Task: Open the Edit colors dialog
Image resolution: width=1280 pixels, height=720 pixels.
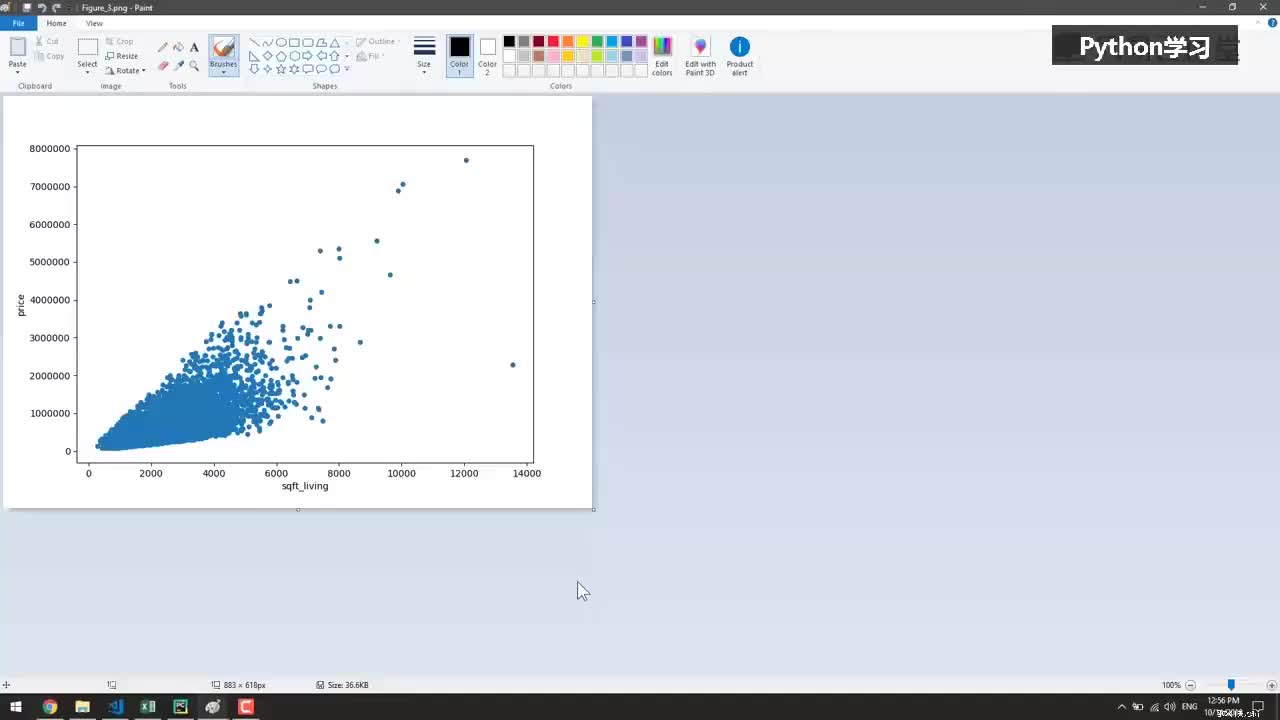Action: click(x=662, y=56)
